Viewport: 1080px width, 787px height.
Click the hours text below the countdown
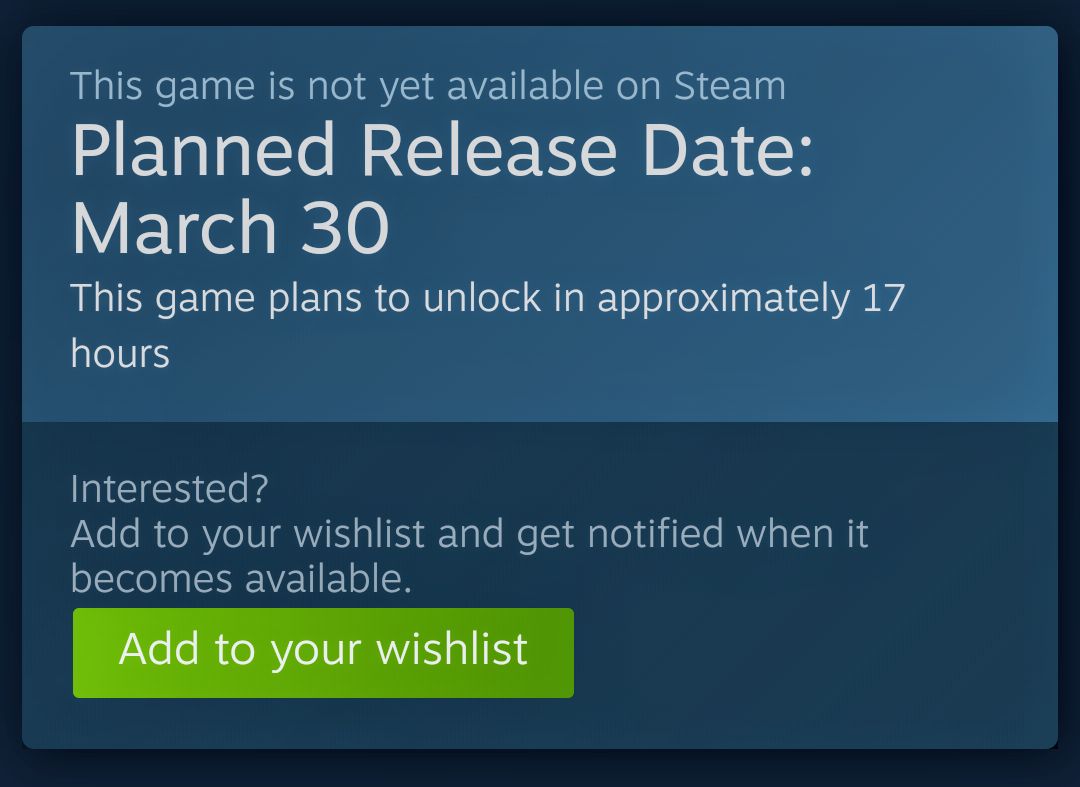pyautogui.click(x=118, y=352)
